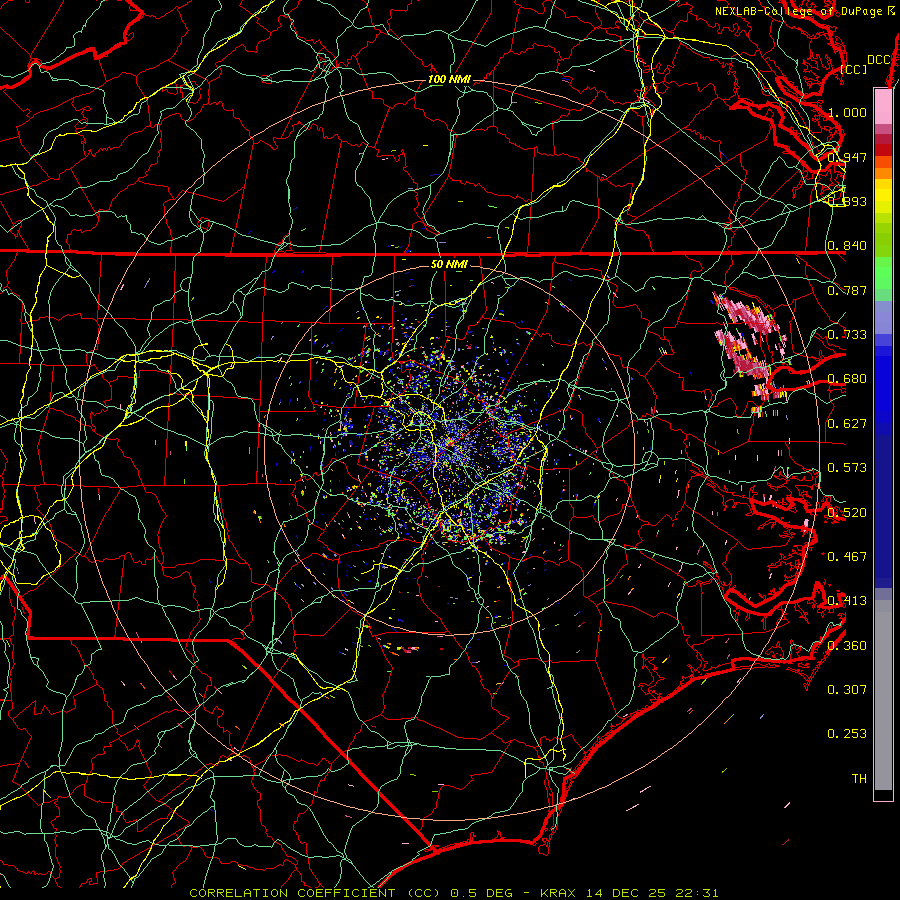The height and width of the screenshot is (900, 900).
Task: Select the 0.840 scale value
Action: pos(847,246)
